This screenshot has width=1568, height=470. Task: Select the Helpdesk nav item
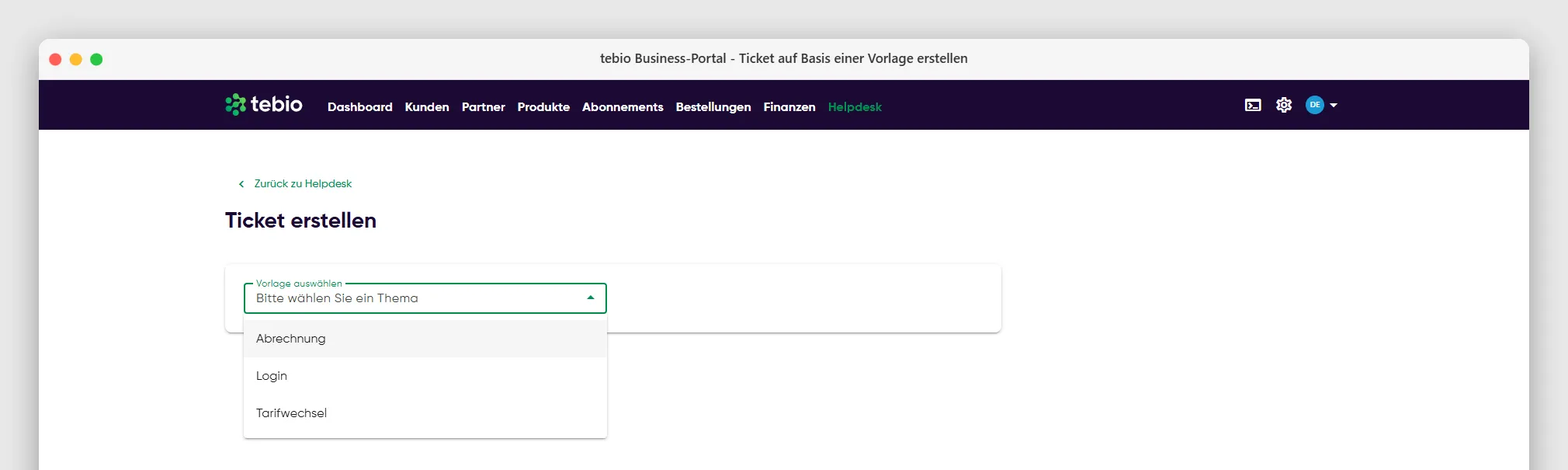(x=855, y=107)
